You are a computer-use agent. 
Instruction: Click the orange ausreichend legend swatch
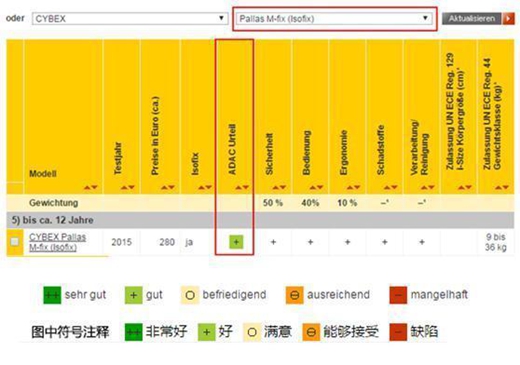pyautogui.click(x=295, y=295)
